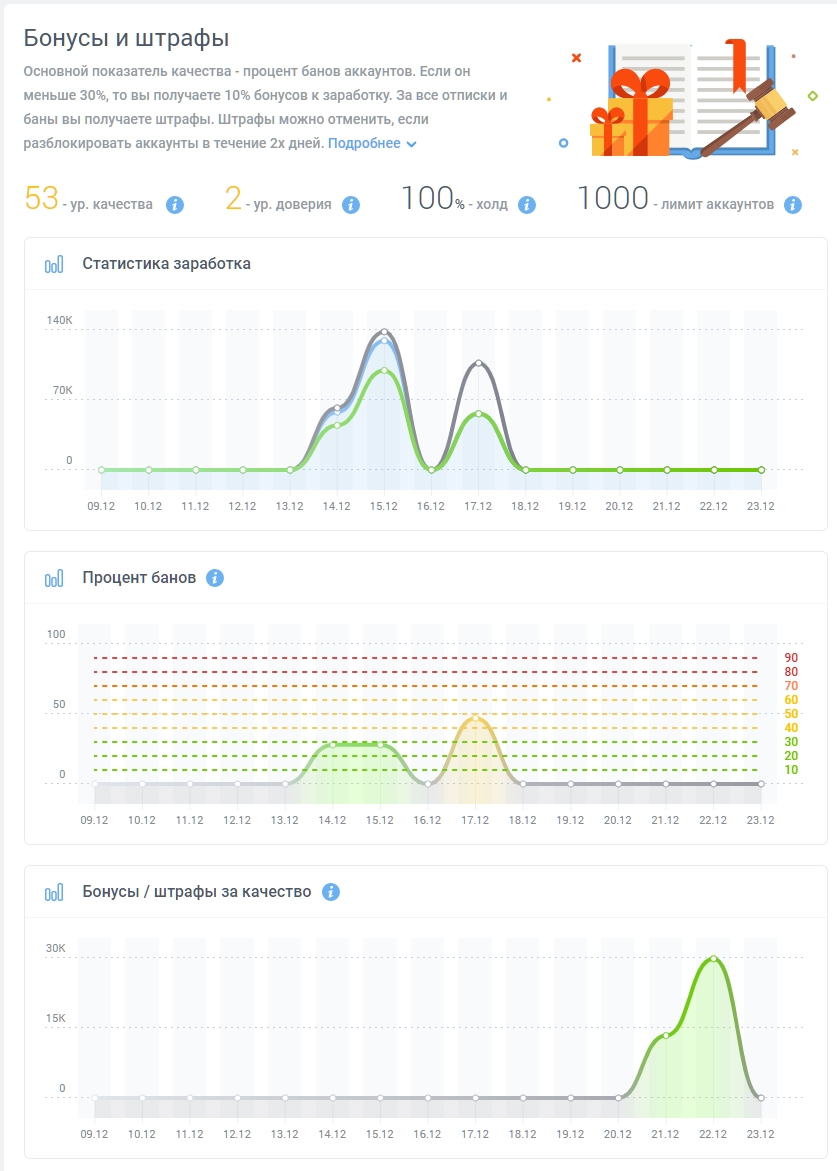Click the green 10 threshold label
The image size is (837, 1171).
point(791,769)
